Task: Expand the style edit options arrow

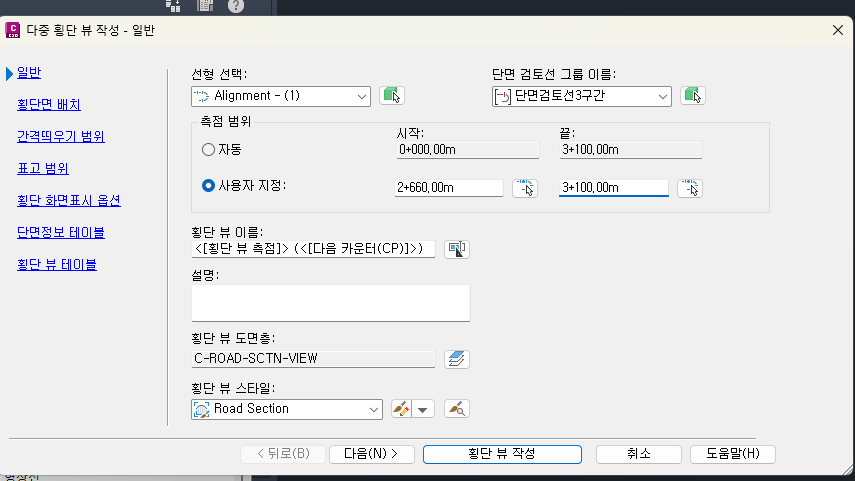Action: (x=424, y=409)
